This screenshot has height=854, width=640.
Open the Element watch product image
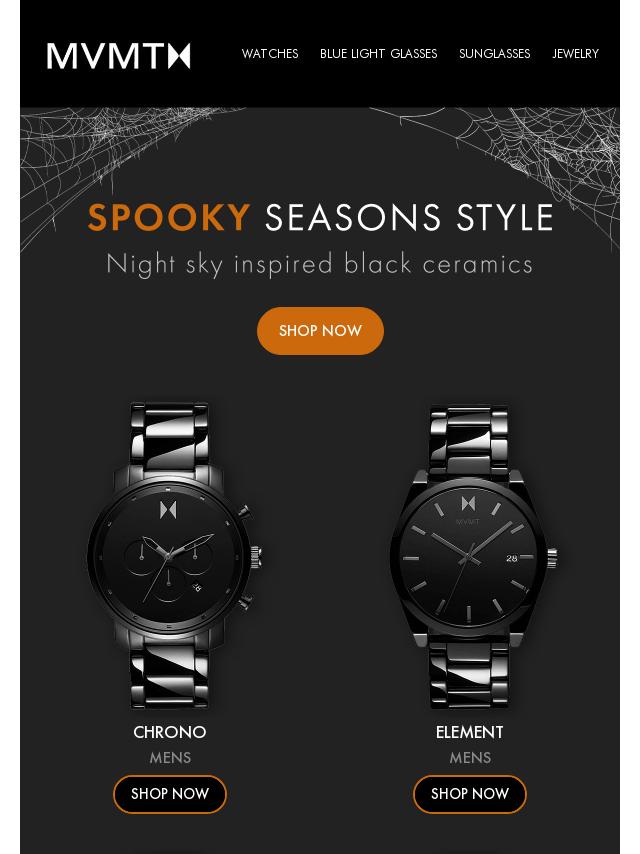[472, 556]
